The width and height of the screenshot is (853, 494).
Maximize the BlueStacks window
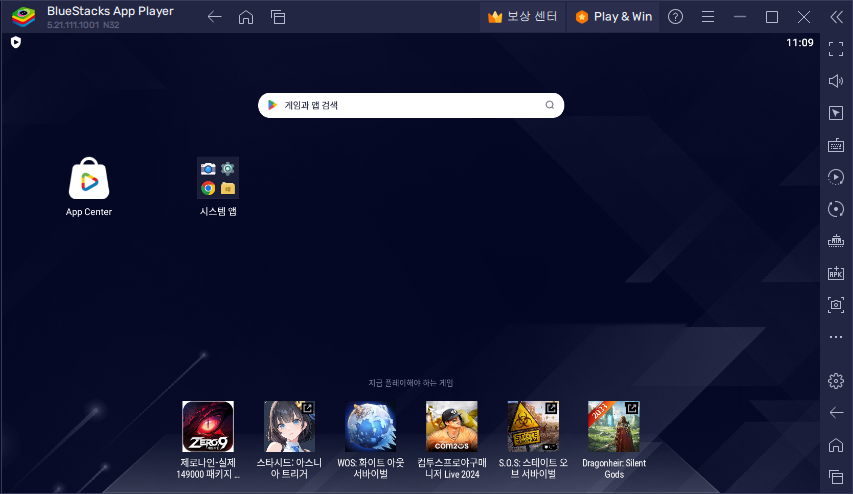click(x=771, y=17)
